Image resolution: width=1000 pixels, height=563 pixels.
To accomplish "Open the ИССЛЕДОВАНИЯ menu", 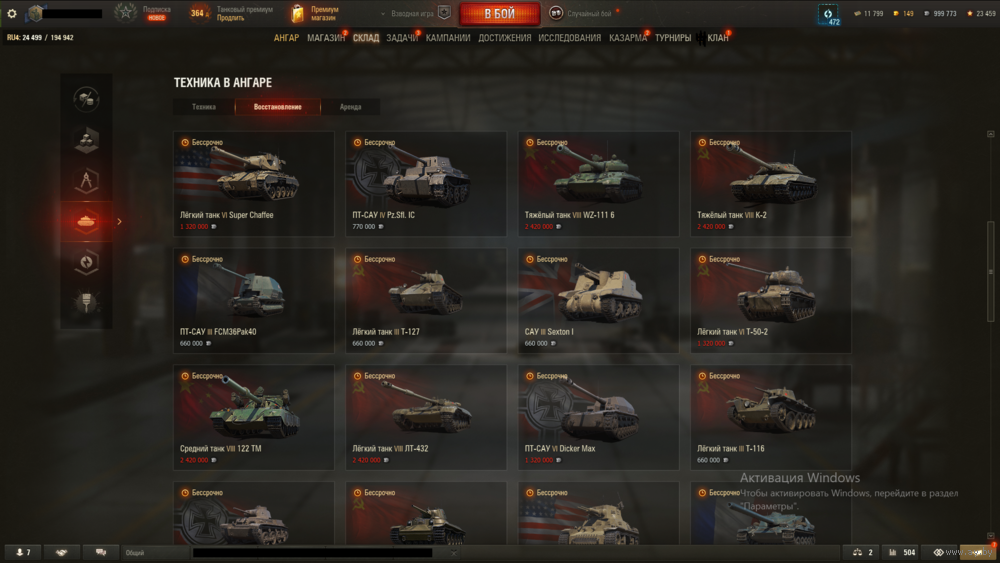I will tap(570, 38).
